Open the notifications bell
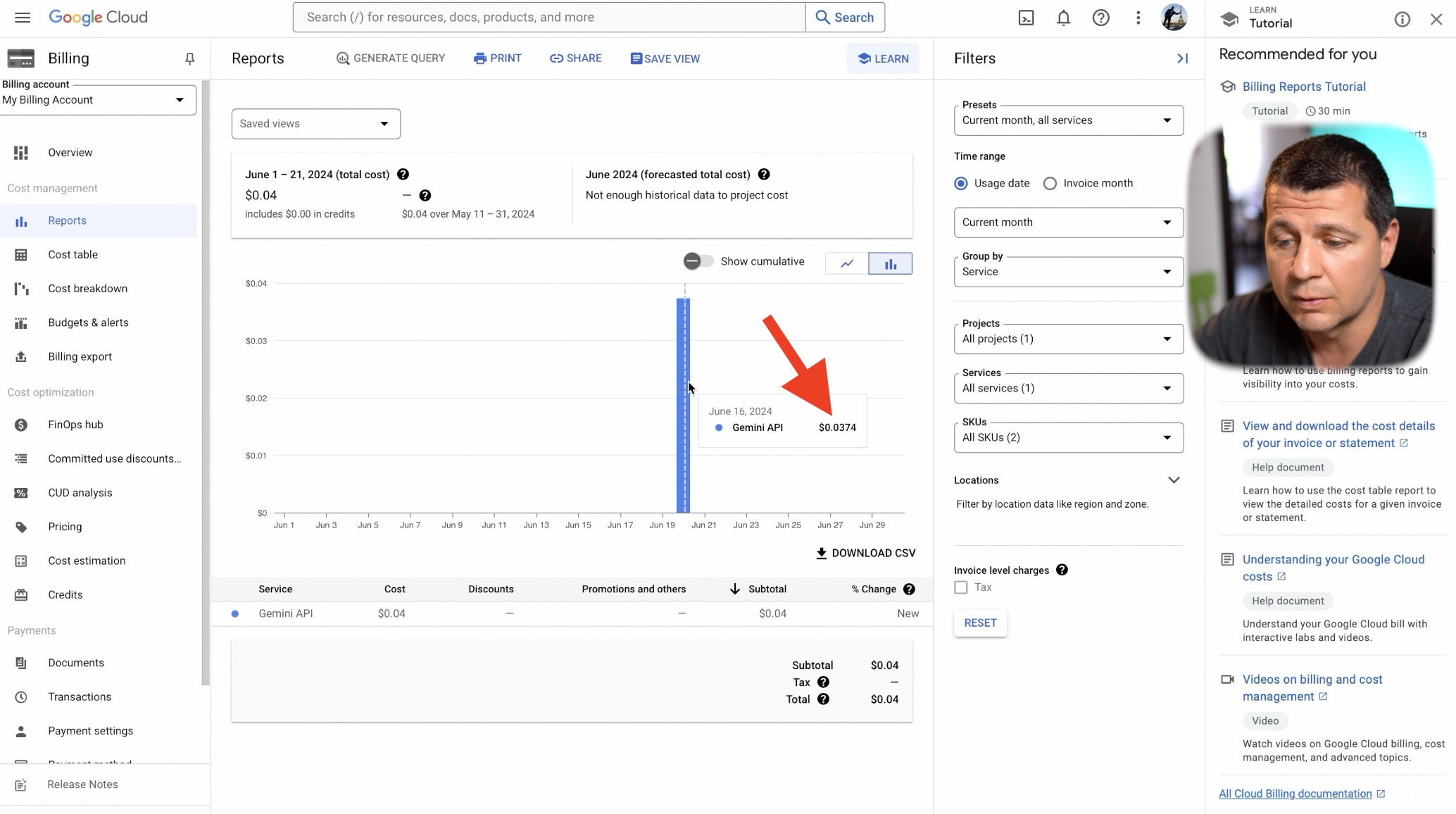The width and height of the screenshot is (1456, 814). pyautogui.click(x=1063, y=18)
